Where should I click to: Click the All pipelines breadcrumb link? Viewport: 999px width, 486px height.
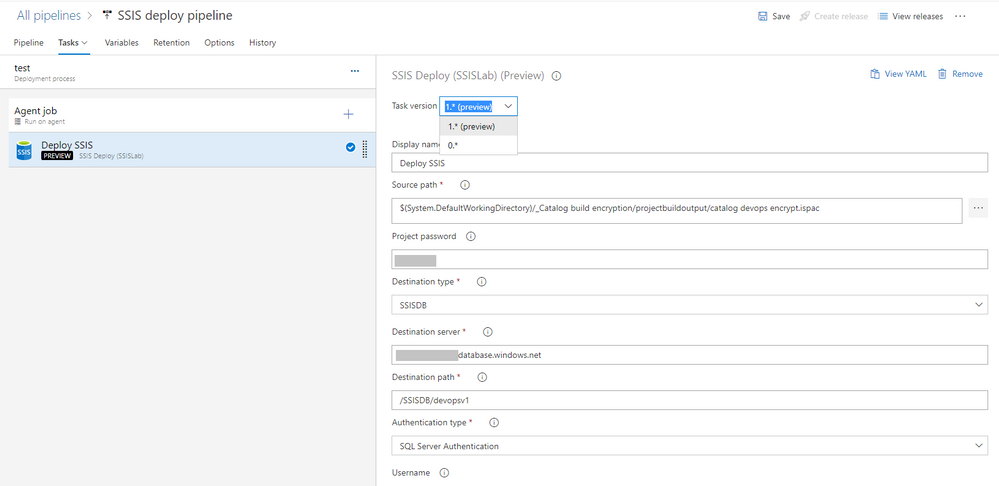tap(49, 16)
